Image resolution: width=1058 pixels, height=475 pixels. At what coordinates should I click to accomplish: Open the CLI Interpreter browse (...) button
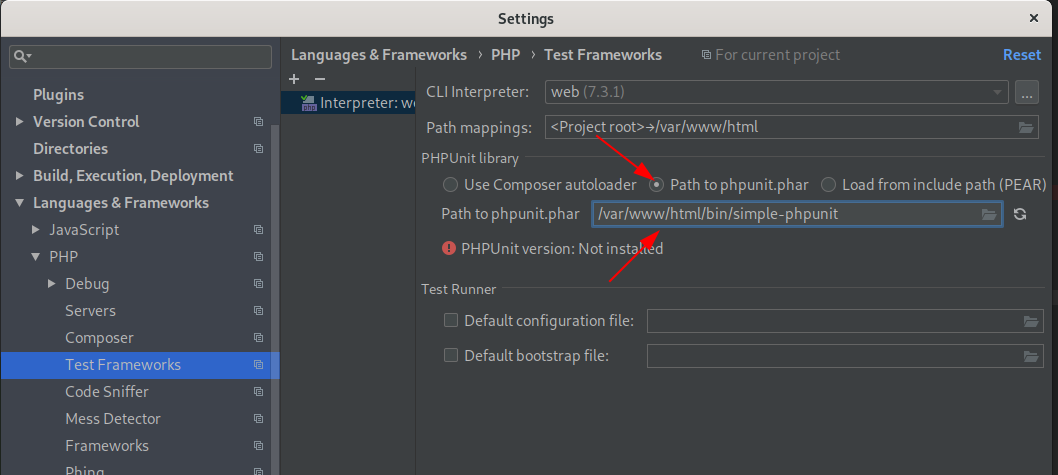1026,92
